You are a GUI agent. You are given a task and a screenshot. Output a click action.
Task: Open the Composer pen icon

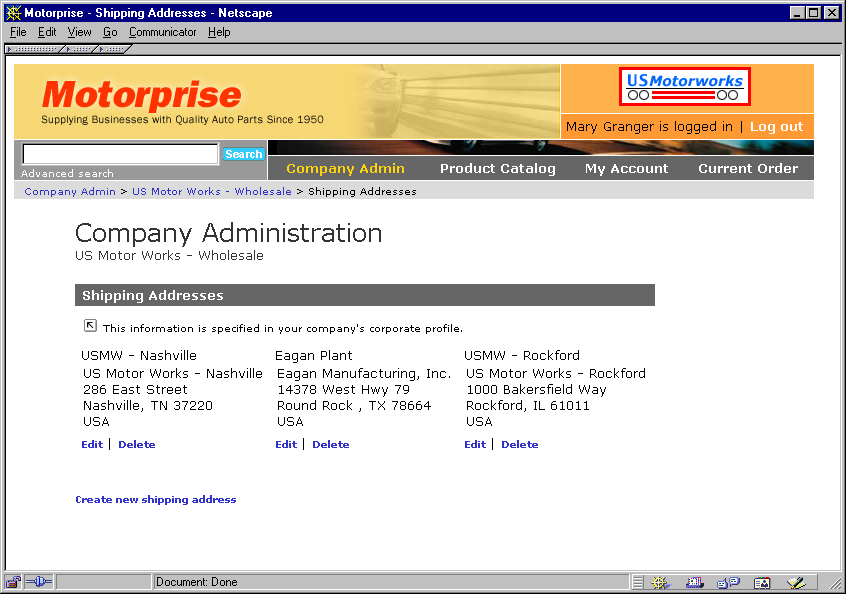(796, 582)
